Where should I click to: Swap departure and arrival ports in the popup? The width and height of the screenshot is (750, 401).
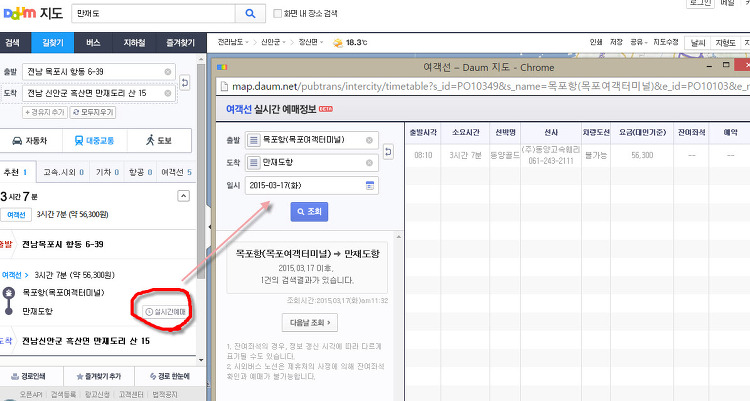388,152
